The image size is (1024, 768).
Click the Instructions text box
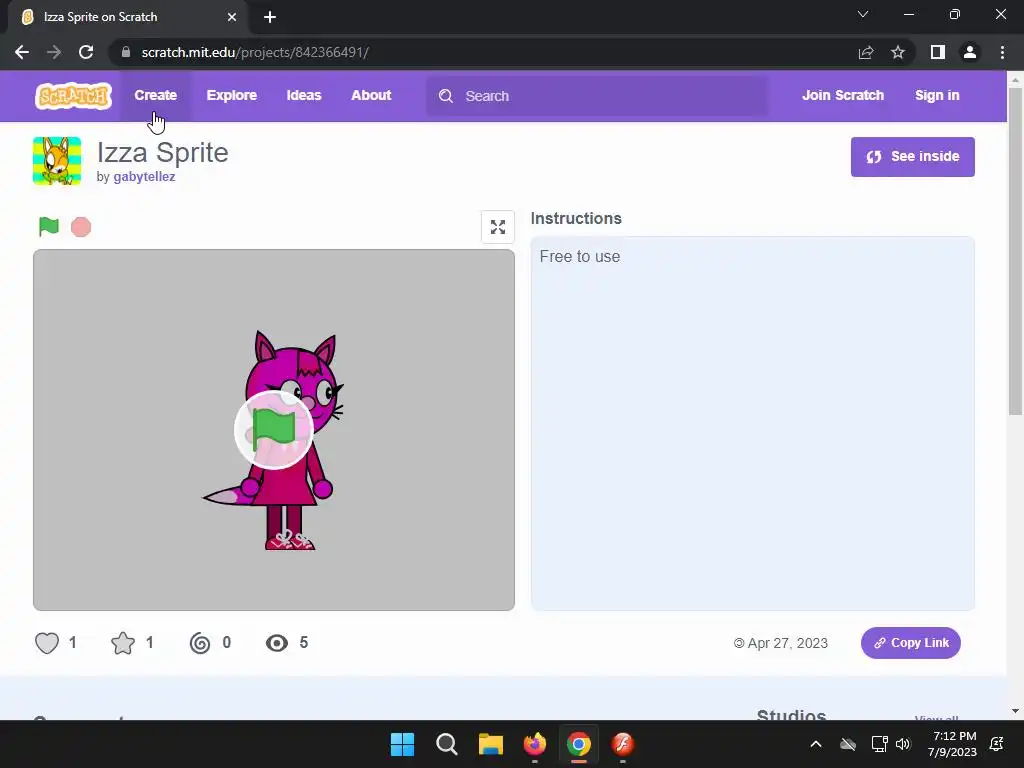pos(752,423)
